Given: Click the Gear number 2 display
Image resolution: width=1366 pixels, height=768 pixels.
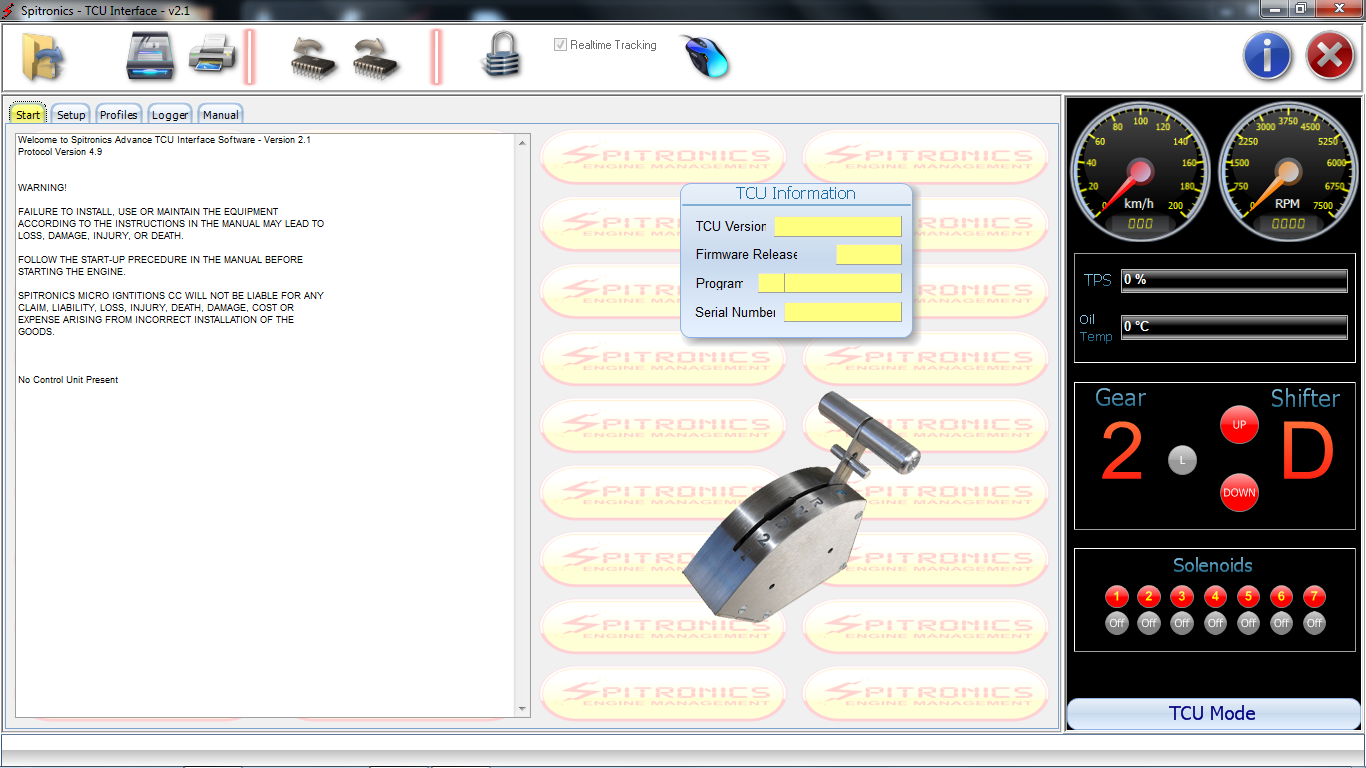Looking at the screenshot, I should (1122, 453).
